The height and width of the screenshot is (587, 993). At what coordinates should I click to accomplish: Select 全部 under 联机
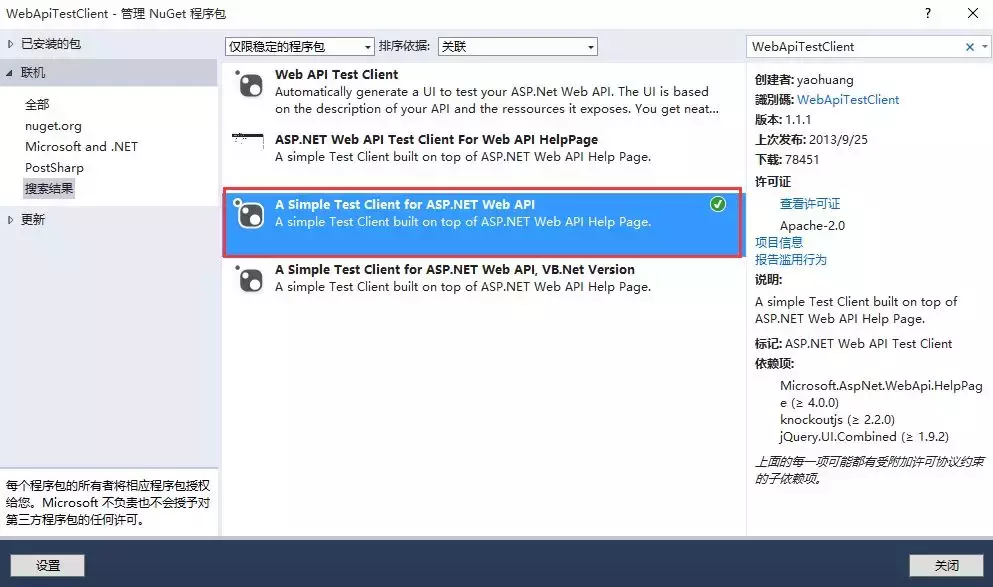pyautogui.click(x=37, y=104)
